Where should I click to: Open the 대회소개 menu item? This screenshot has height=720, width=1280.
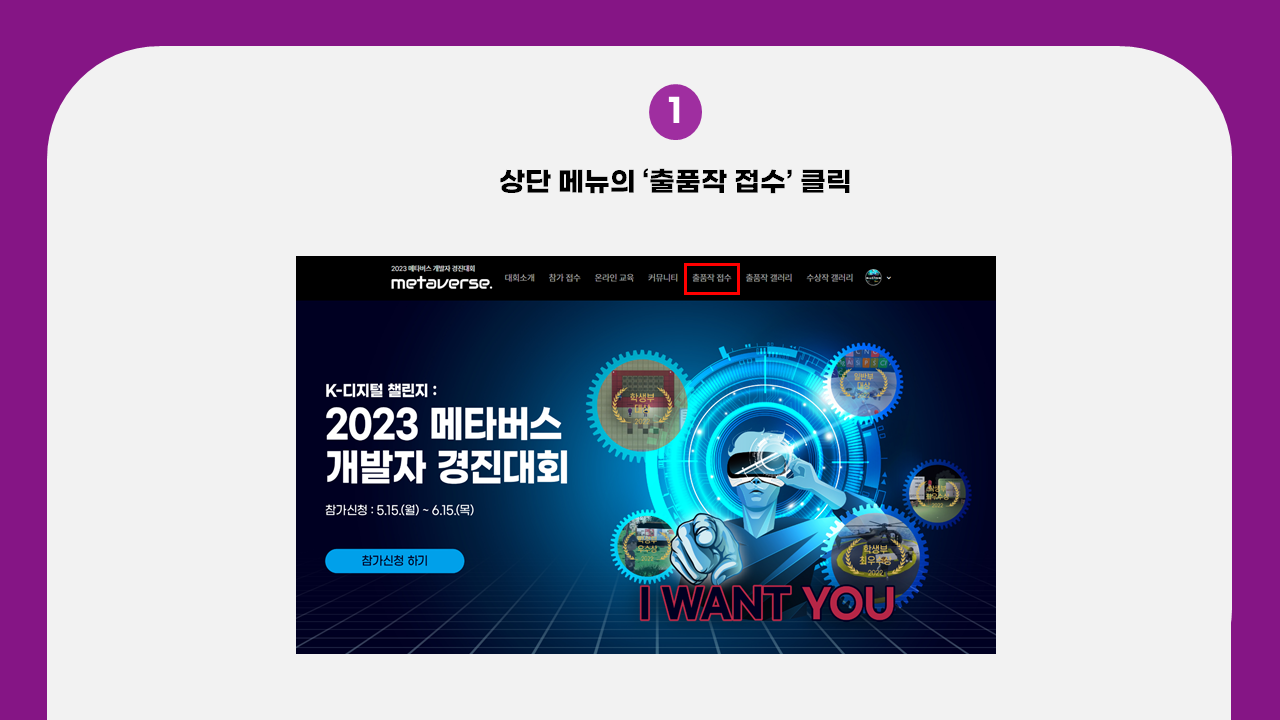point(520,278)
